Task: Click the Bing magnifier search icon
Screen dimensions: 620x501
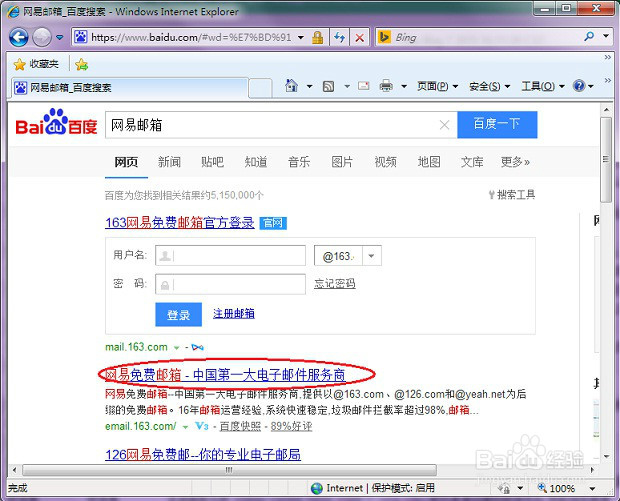Action: 589,37
